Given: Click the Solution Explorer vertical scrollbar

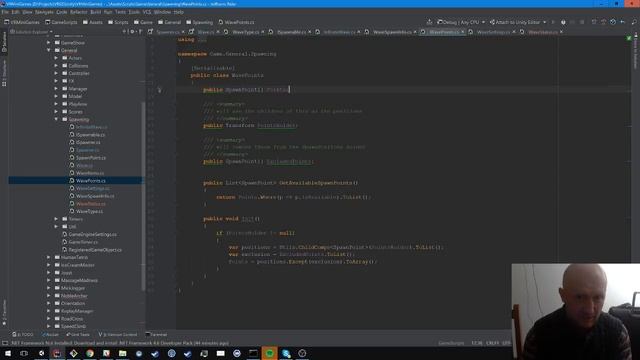Looking at the screenshot, I should 143,196.
